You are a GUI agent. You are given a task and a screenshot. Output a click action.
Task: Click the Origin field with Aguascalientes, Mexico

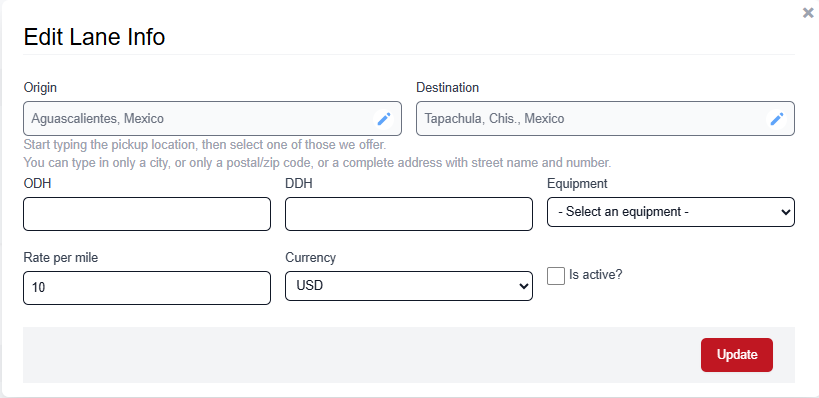(213, 119)
